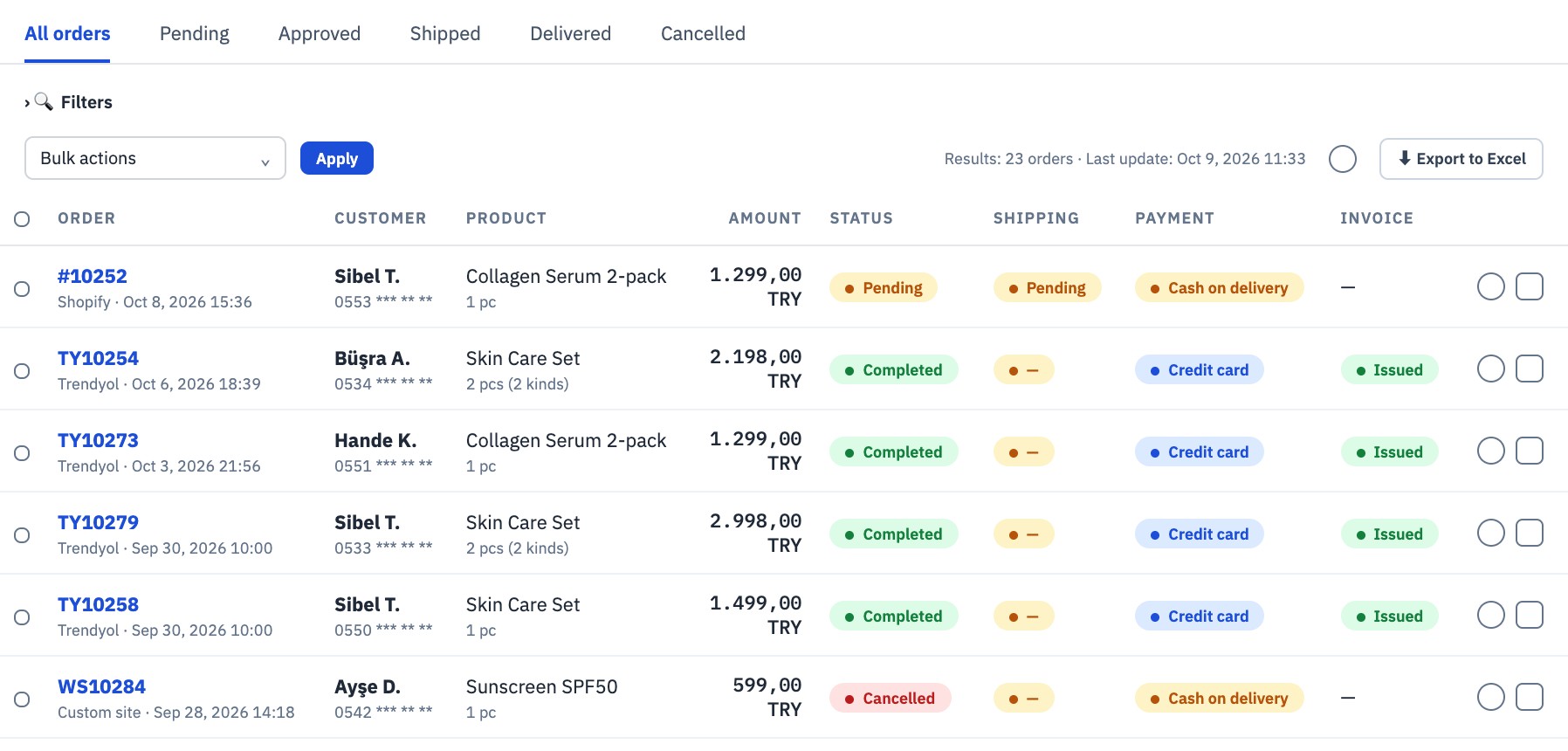
Task: Open the Bulk actions dropdown
Action: pyautogui.click(x=155, y=158)
